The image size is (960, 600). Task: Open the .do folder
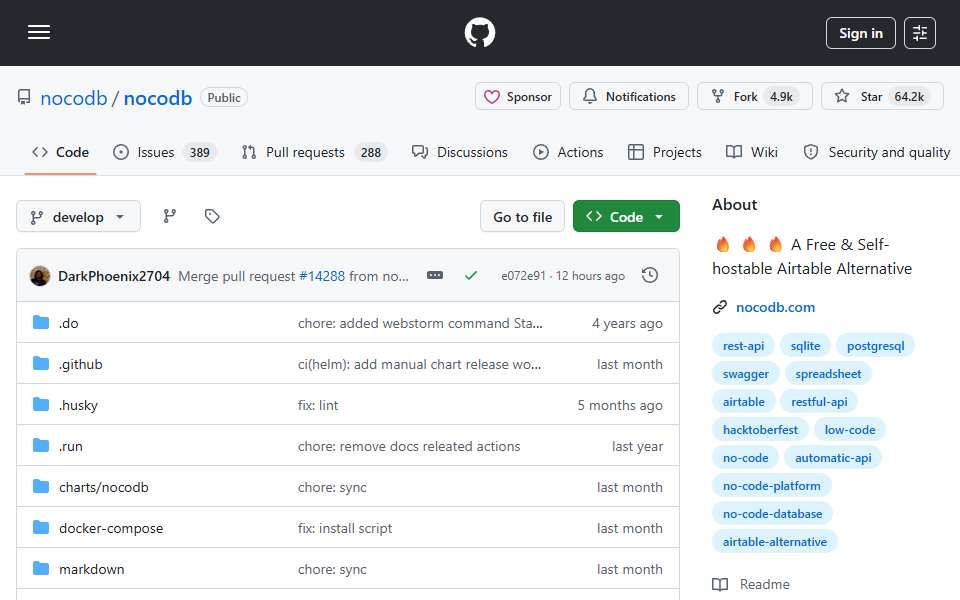tap(69, 323)
